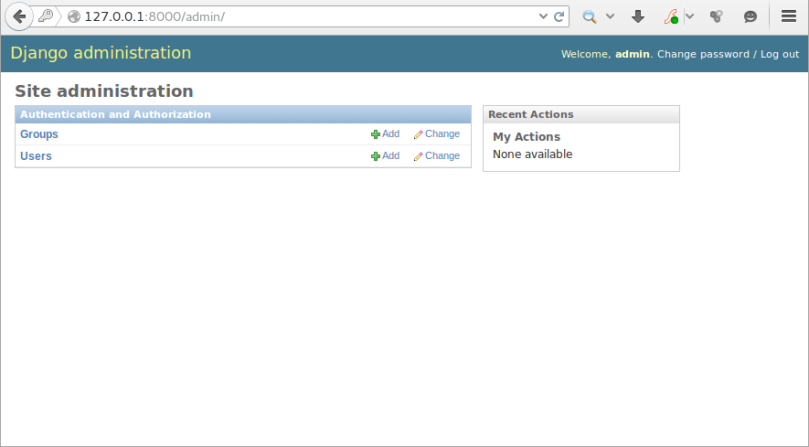
Task: Click the pencil icon in Groups row
Action: point(418,134)
